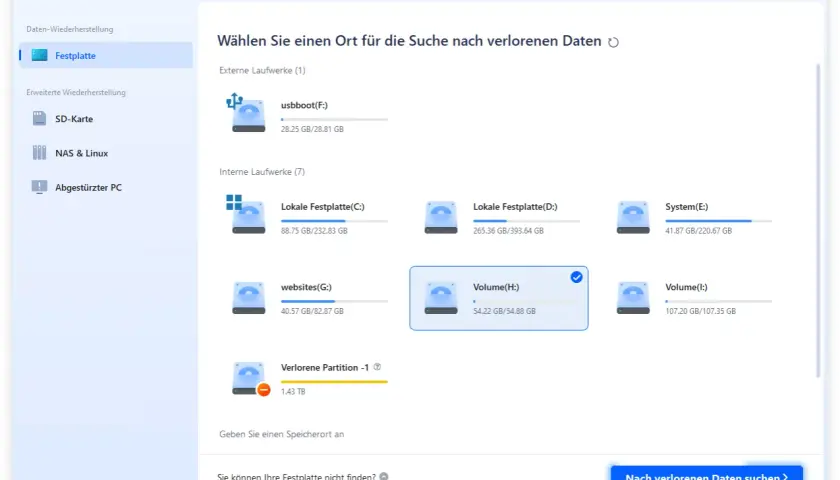840x480 pixels.
Task: Select the Volume(I:) drive icon
Action: pyautogui.click(x=633, y=297)
